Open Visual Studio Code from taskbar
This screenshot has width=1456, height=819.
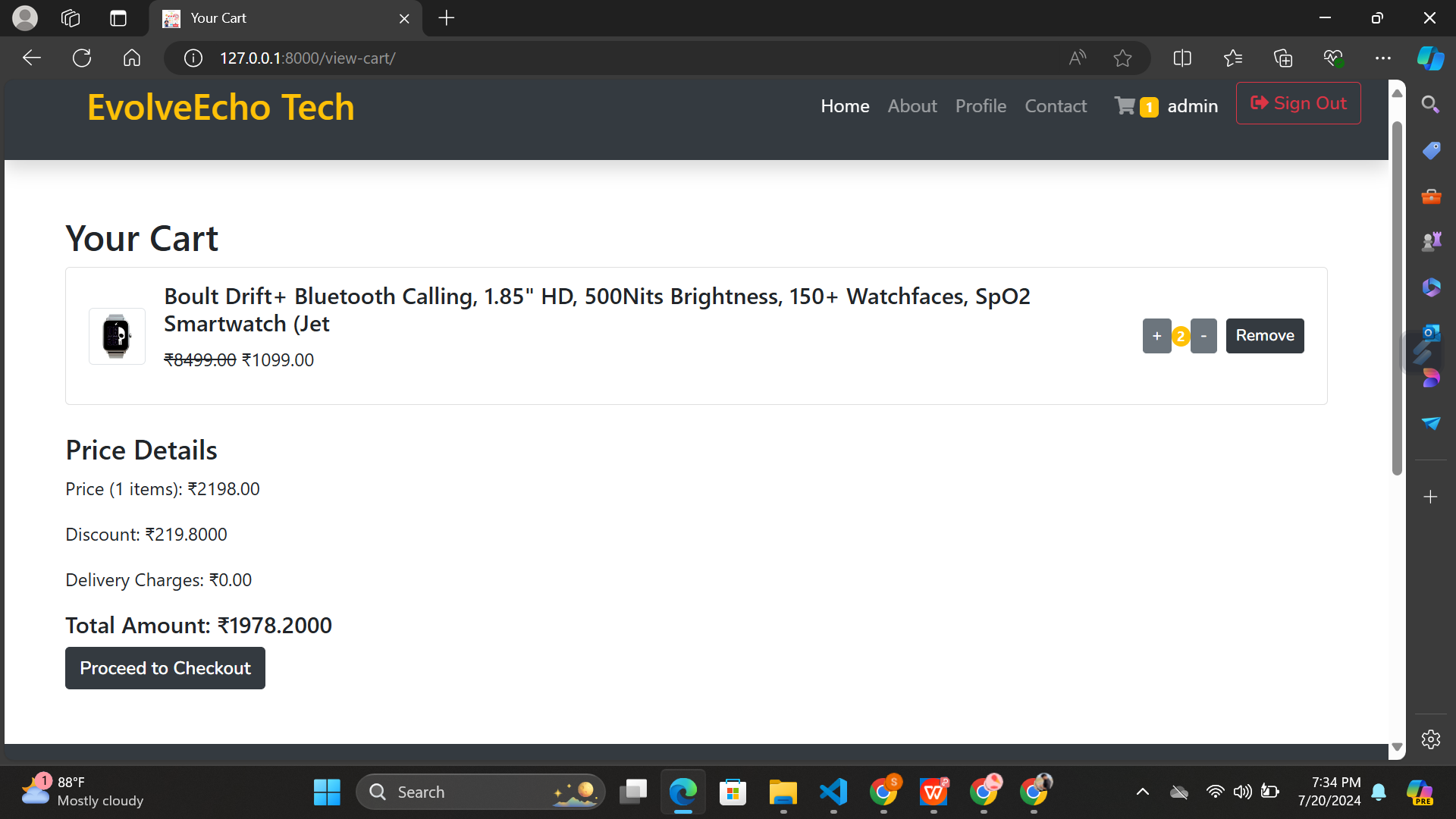[833, 792]
